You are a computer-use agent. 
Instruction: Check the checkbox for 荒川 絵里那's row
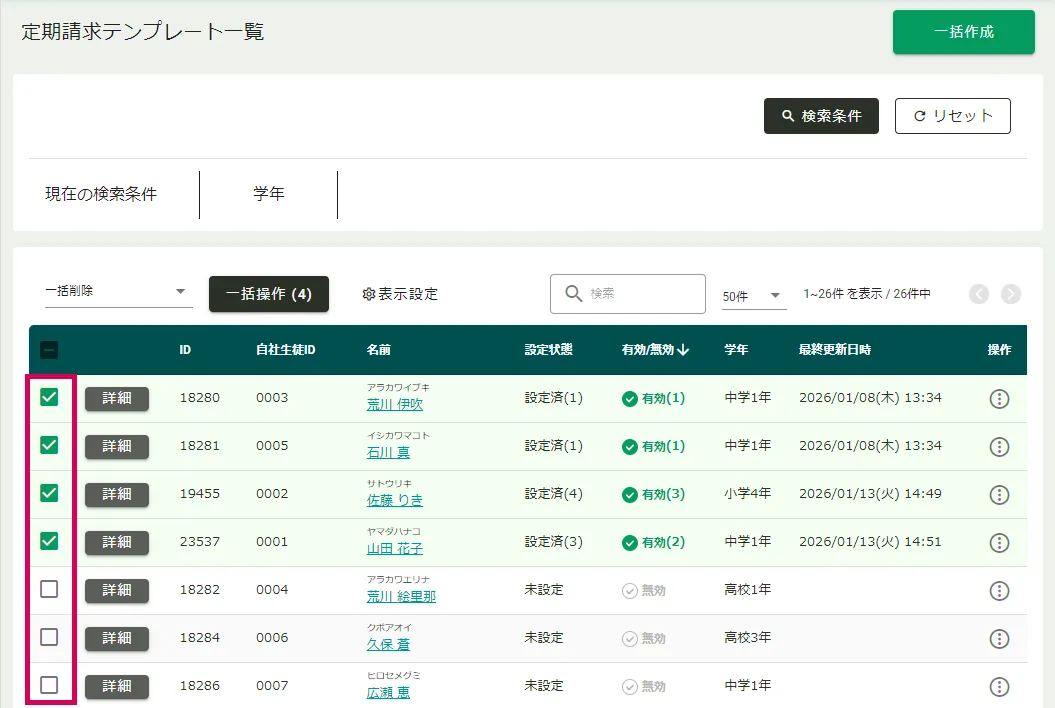(49, 589)
